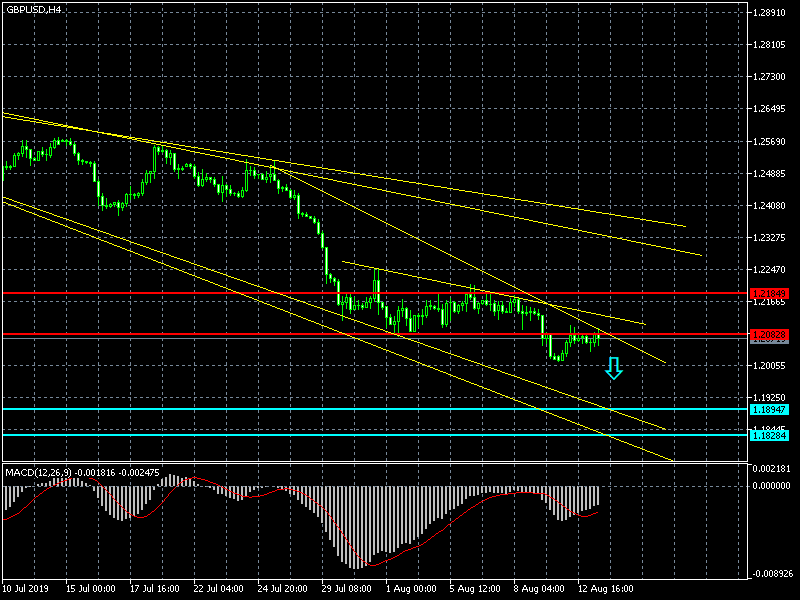Click the 1.24080 price scale value
Viewport: 800px width, 600px height.
769,206
